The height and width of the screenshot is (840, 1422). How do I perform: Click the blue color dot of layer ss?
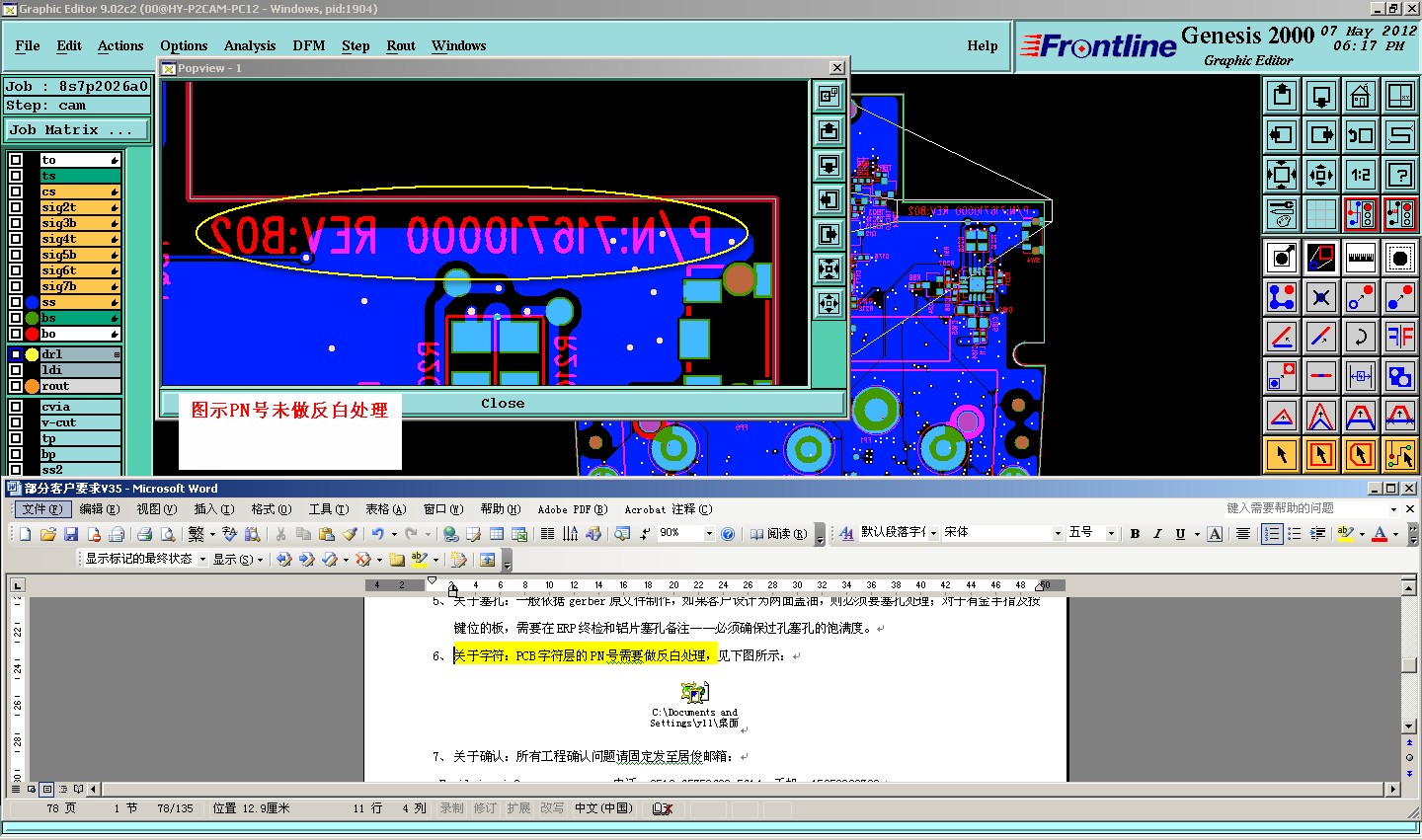pos(32,302)
